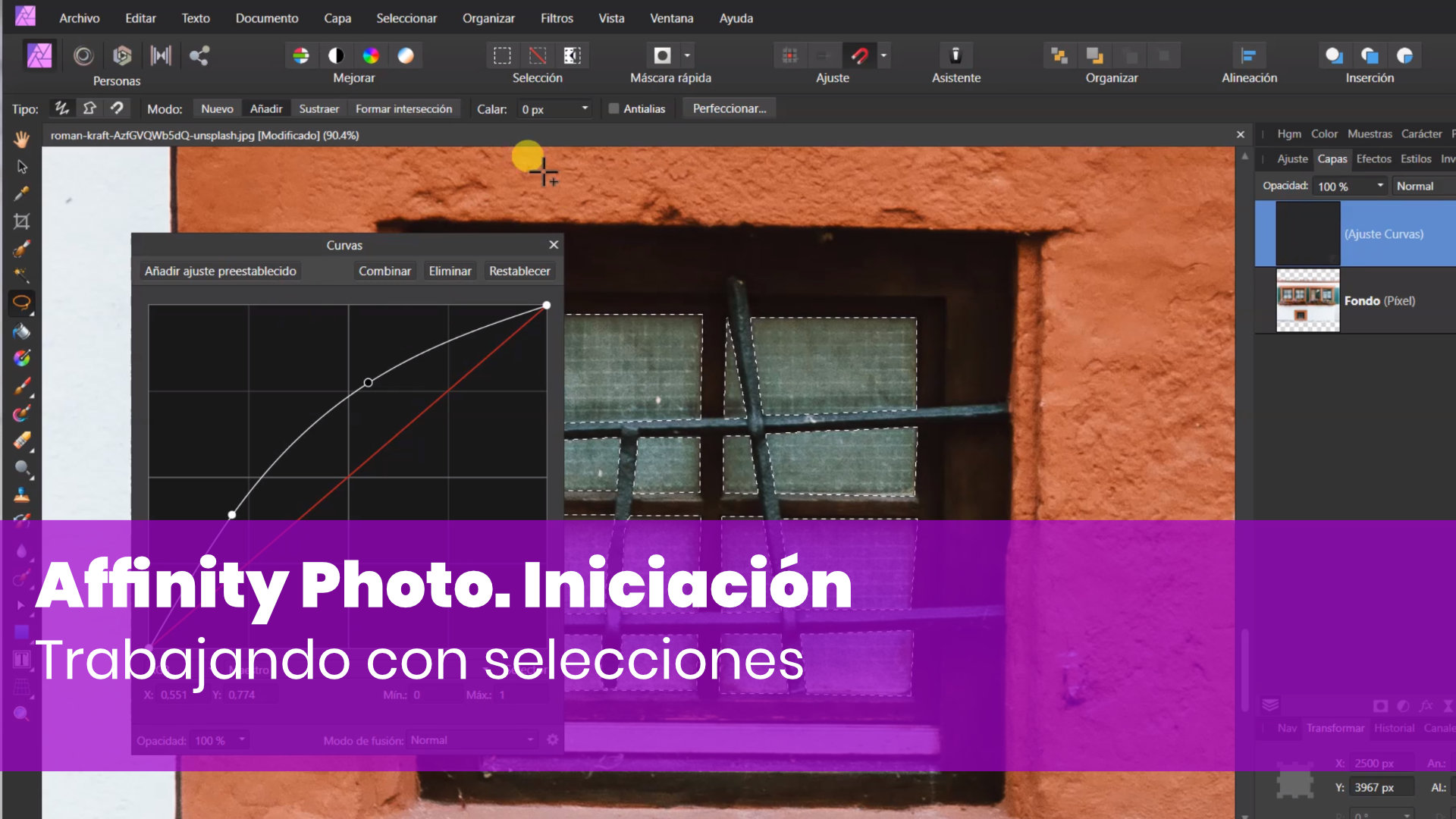Apply Auto Colors enhancement
This screenshot has width=1456, height=819.
click(371, 55)
